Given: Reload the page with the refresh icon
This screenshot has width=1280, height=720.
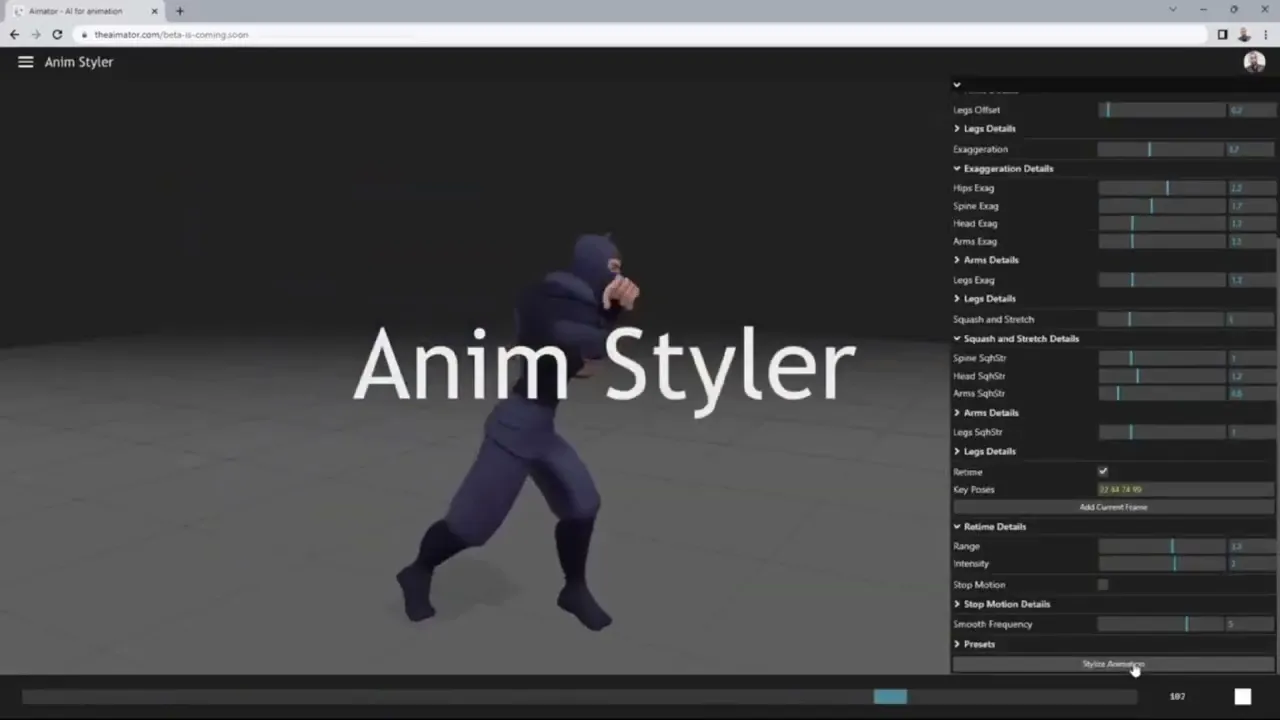Looking at the screenshot, I should click(x=57, y=34).
